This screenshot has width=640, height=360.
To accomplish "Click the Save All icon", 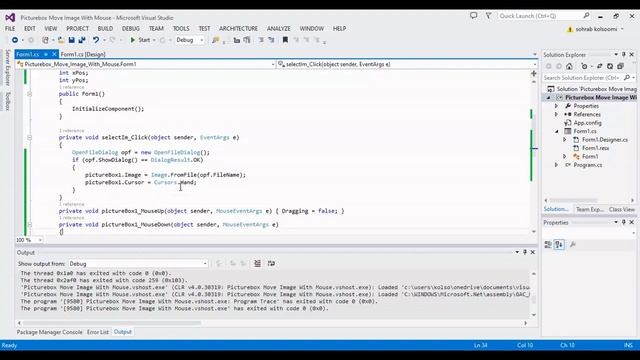I will click(x=82, y=40).
